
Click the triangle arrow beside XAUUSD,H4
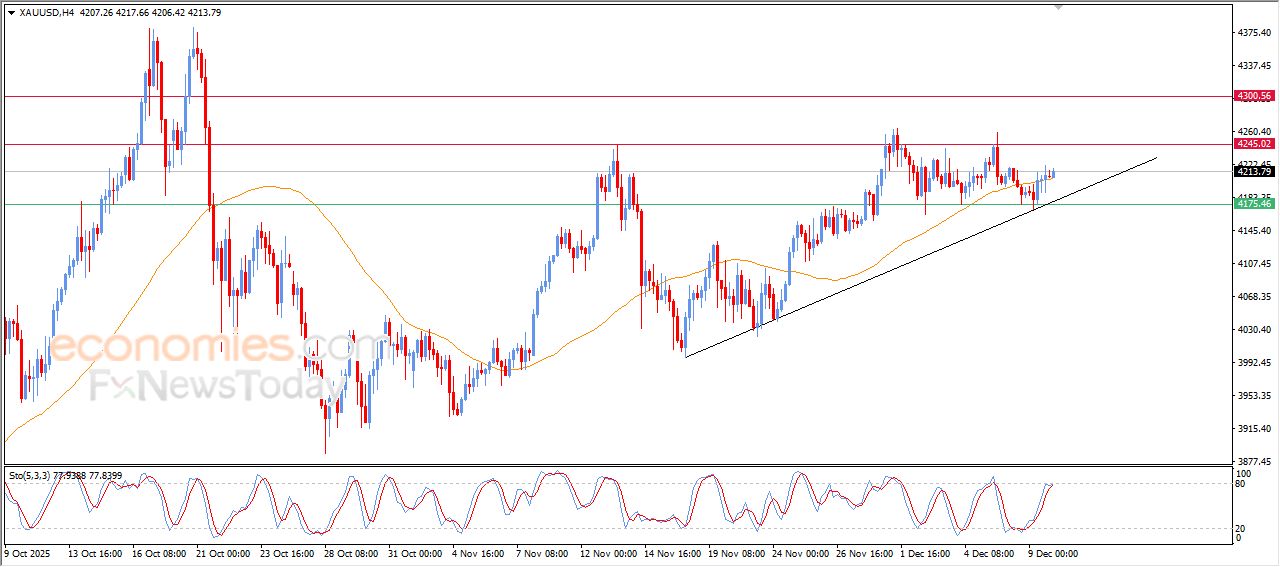(11, 13)
